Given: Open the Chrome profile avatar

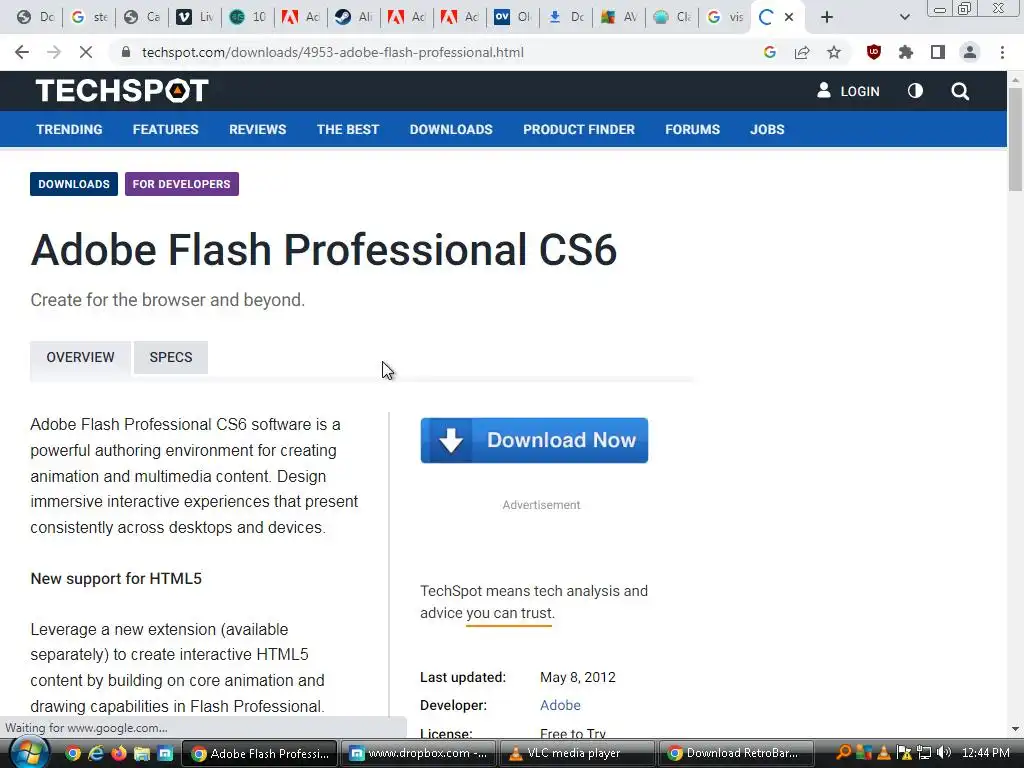Looking at the screenshot, I should point(970,52).
